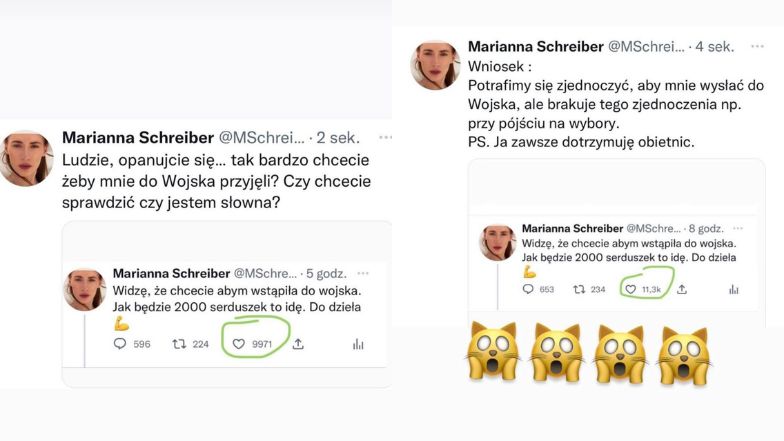Click the avatar in the 8 godz. quoted tweet
The width and height of the screenshot is (784, 441).
click(497, 243)
